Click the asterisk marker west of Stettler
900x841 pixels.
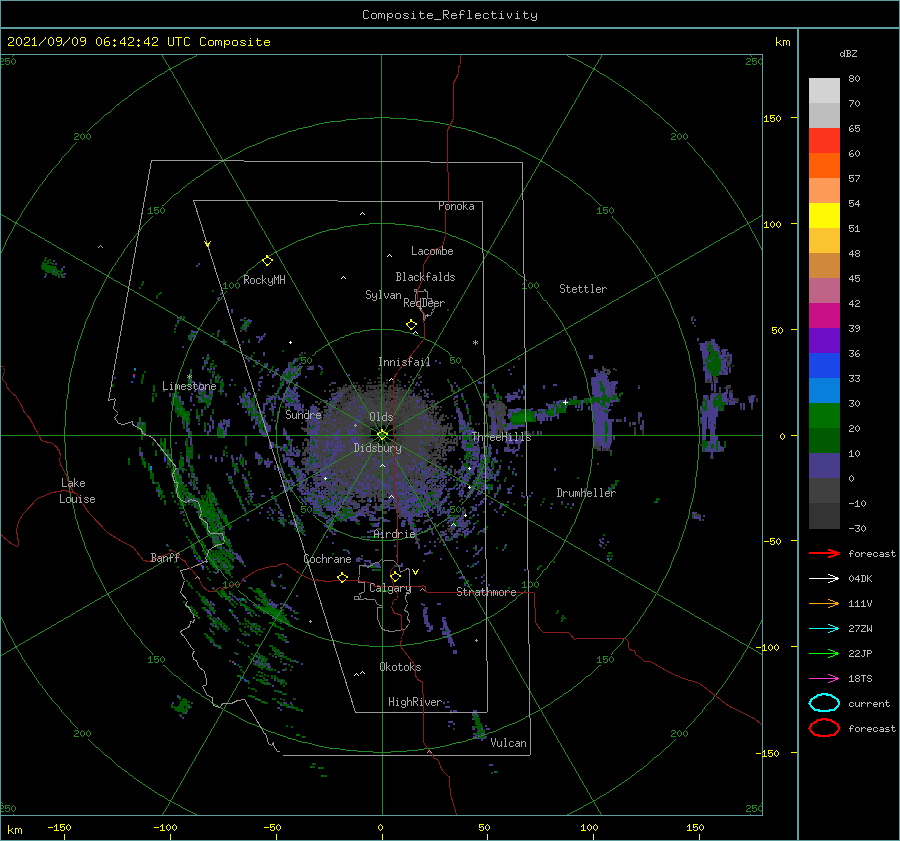click(475, 343)
